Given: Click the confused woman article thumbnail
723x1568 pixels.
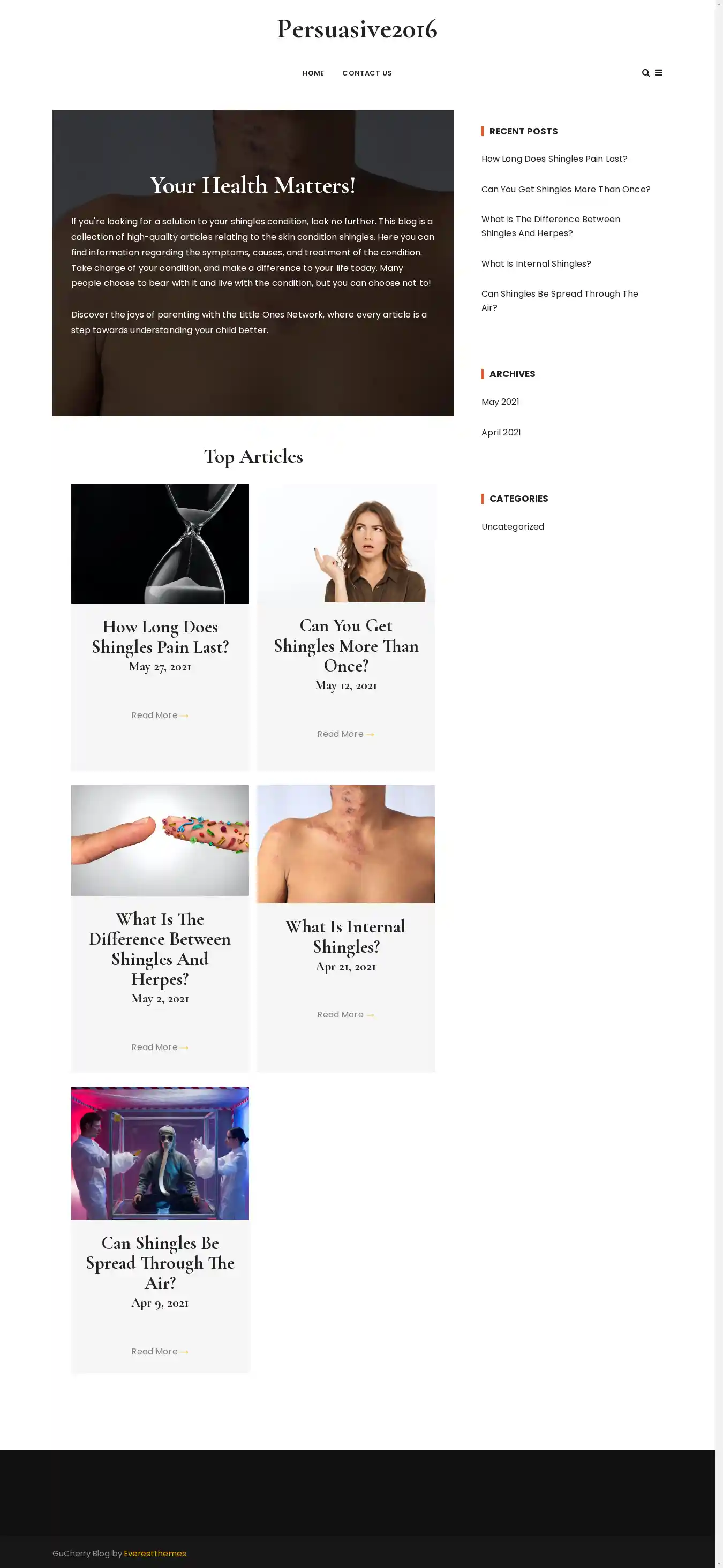Looking at the screenshot, I should (x=345, y=543).
